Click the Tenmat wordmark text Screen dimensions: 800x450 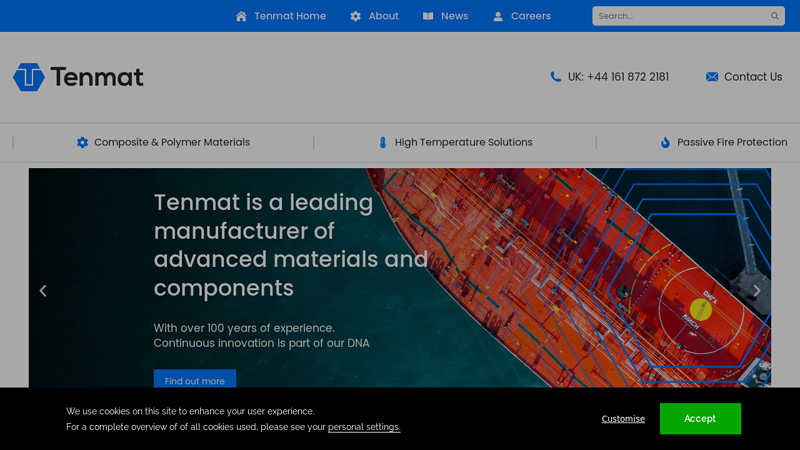coord(97,77)
